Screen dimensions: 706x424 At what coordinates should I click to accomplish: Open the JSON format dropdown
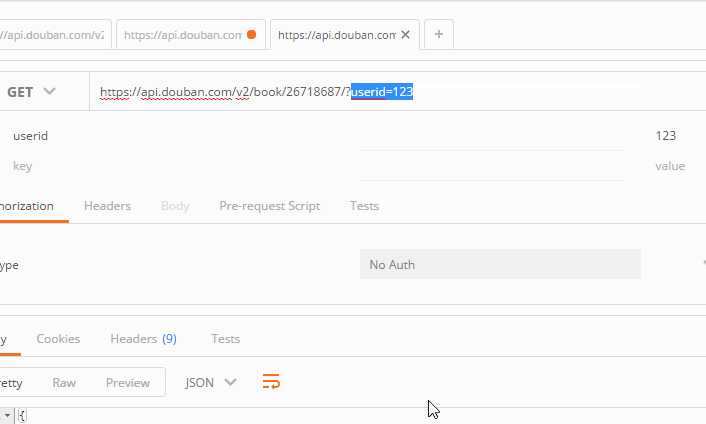pos(210,383)
